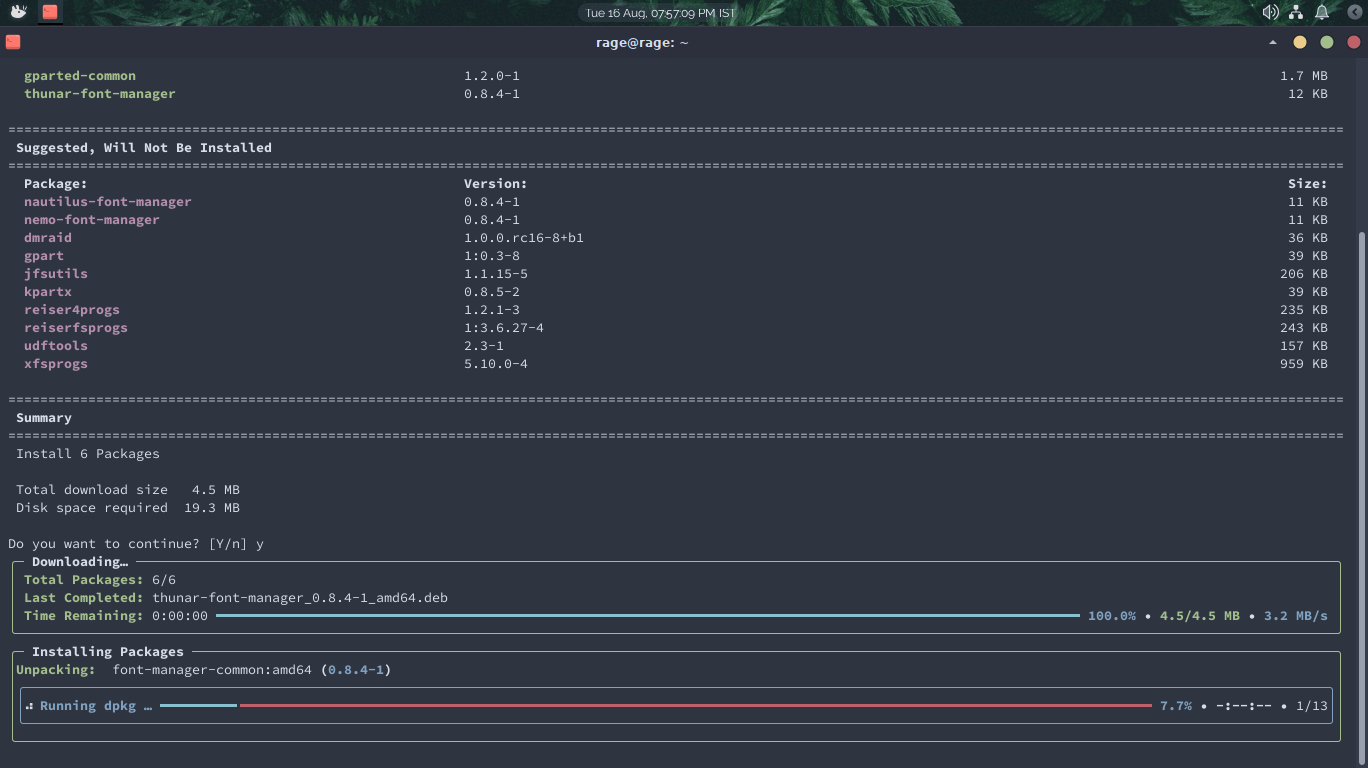
Task: Click the 'reiserfsprogs' package name
Action: [x=76, y=328]
